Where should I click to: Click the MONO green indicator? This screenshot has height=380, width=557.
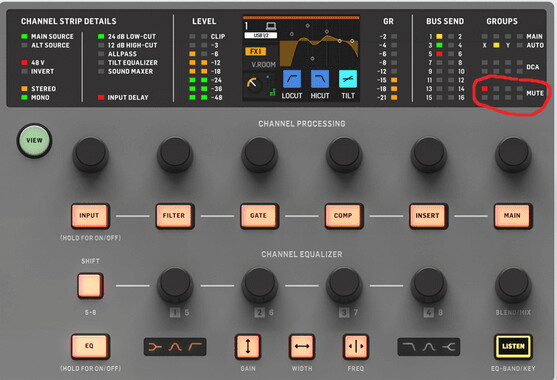(x=24, y=97)
